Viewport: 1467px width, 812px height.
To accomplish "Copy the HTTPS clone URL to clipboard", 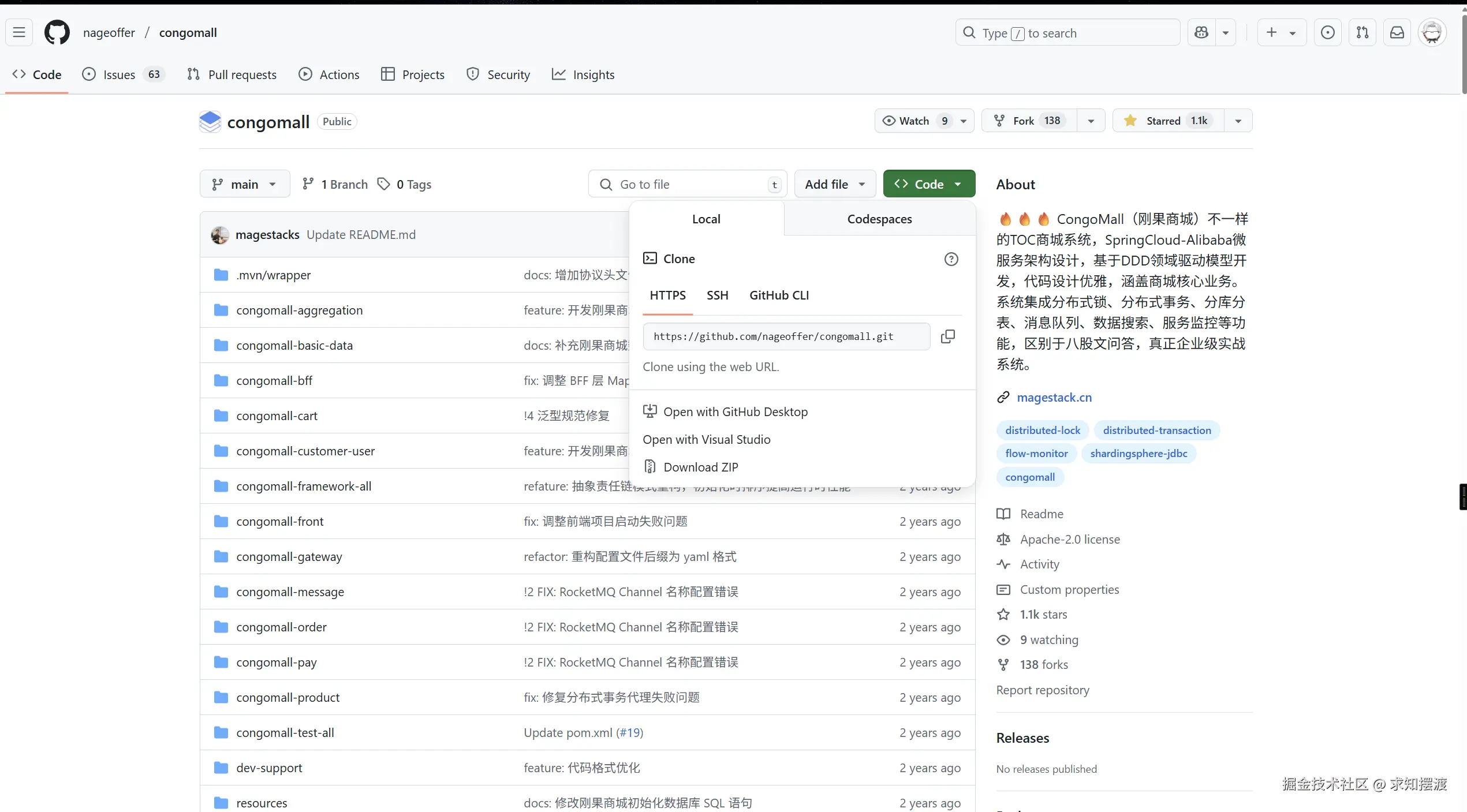I will pyautogui.click(x=947, y=336).
